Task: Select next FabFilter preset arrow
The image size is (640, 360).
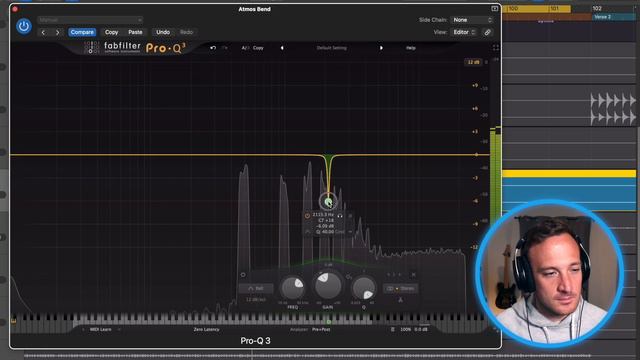Action: click(x=381, y=48)
